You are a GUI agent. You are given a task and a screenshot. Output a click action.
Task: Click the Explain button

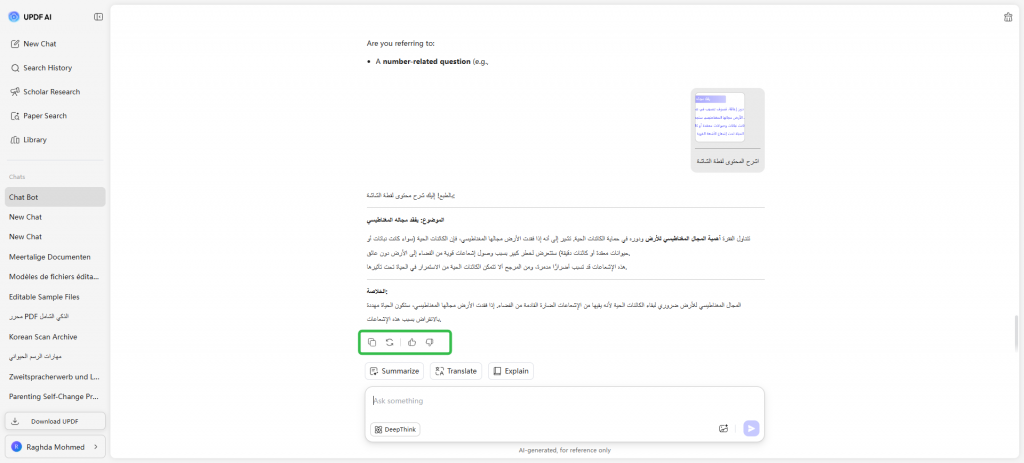(511, 371)
